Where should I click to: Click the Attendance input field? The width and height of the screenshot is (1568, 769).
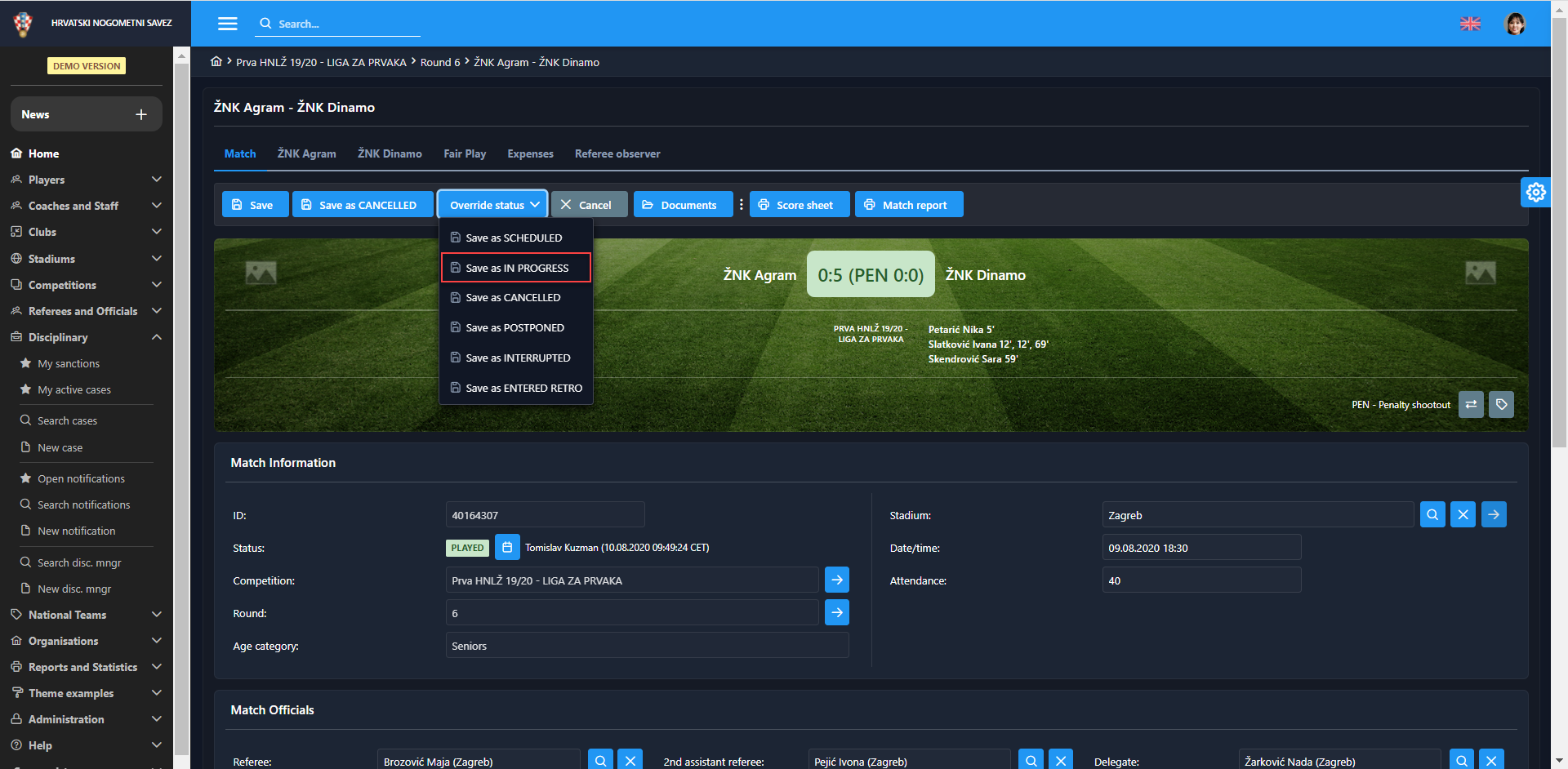pos(1200,580)
